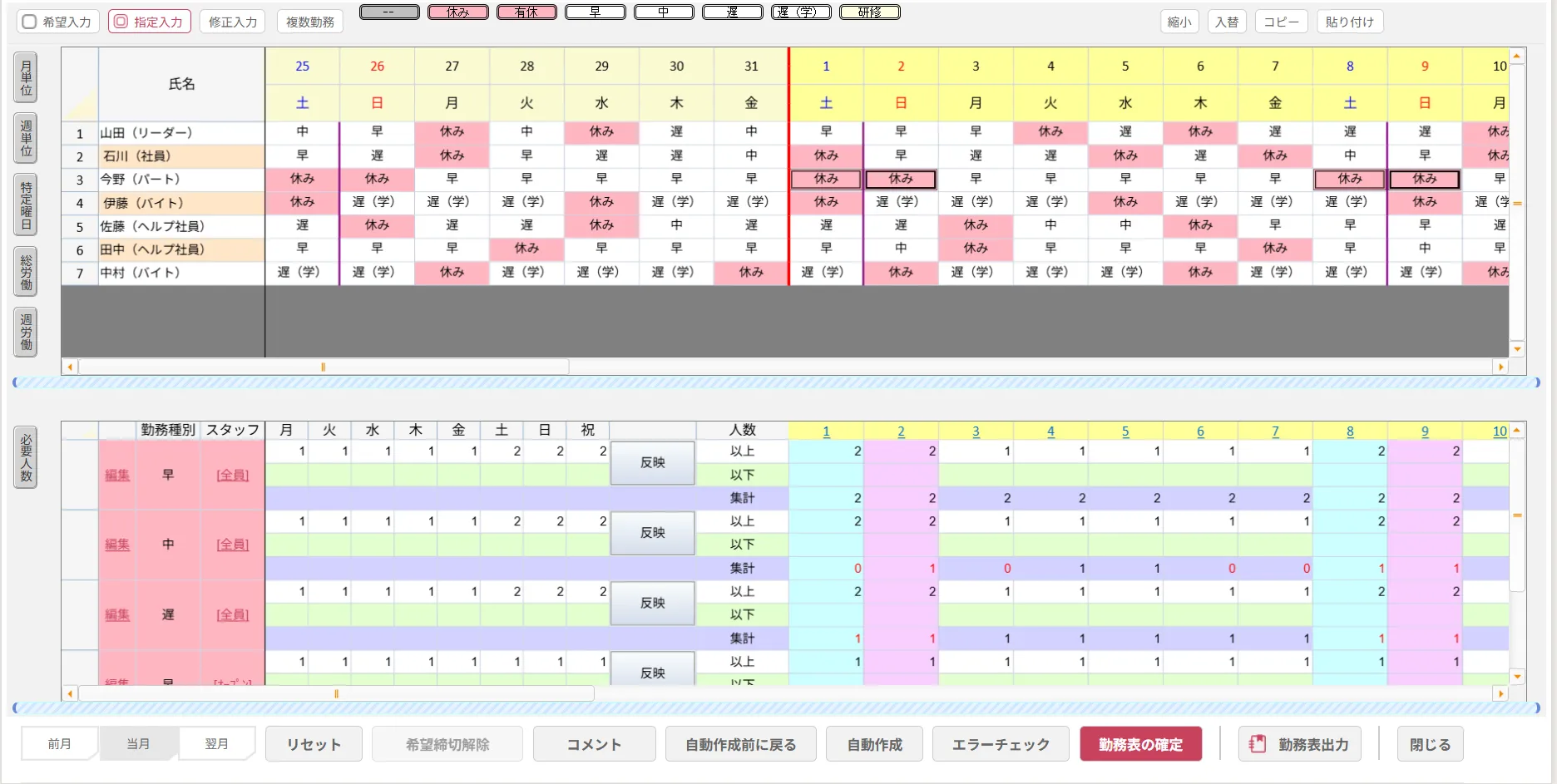Screen dimensions: 1557x784
Task: Click the 編集 link for 早 shift
Action: point(117,475)
